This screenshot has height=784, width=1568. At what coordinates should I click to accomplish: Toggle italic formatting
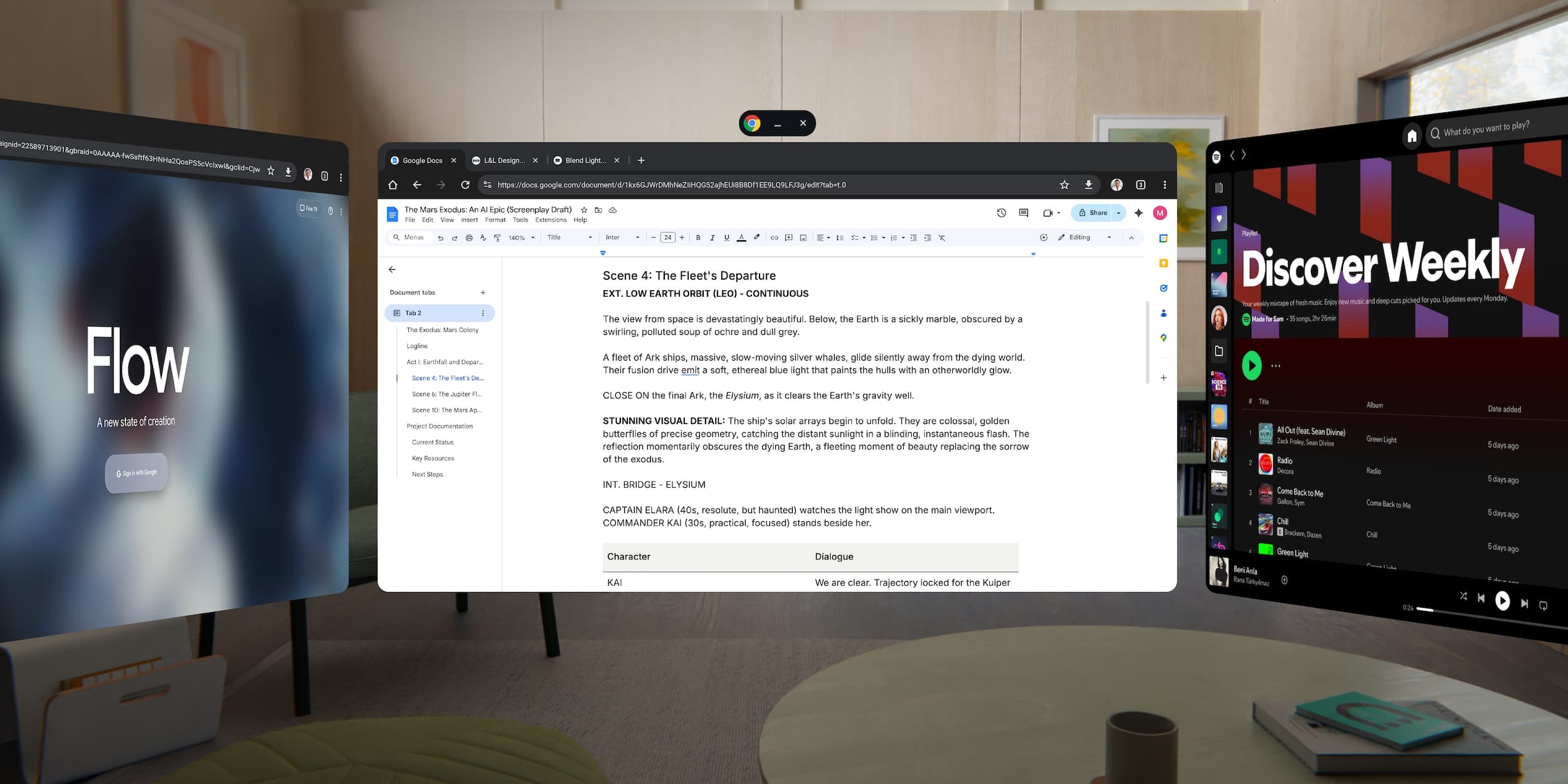712,238
